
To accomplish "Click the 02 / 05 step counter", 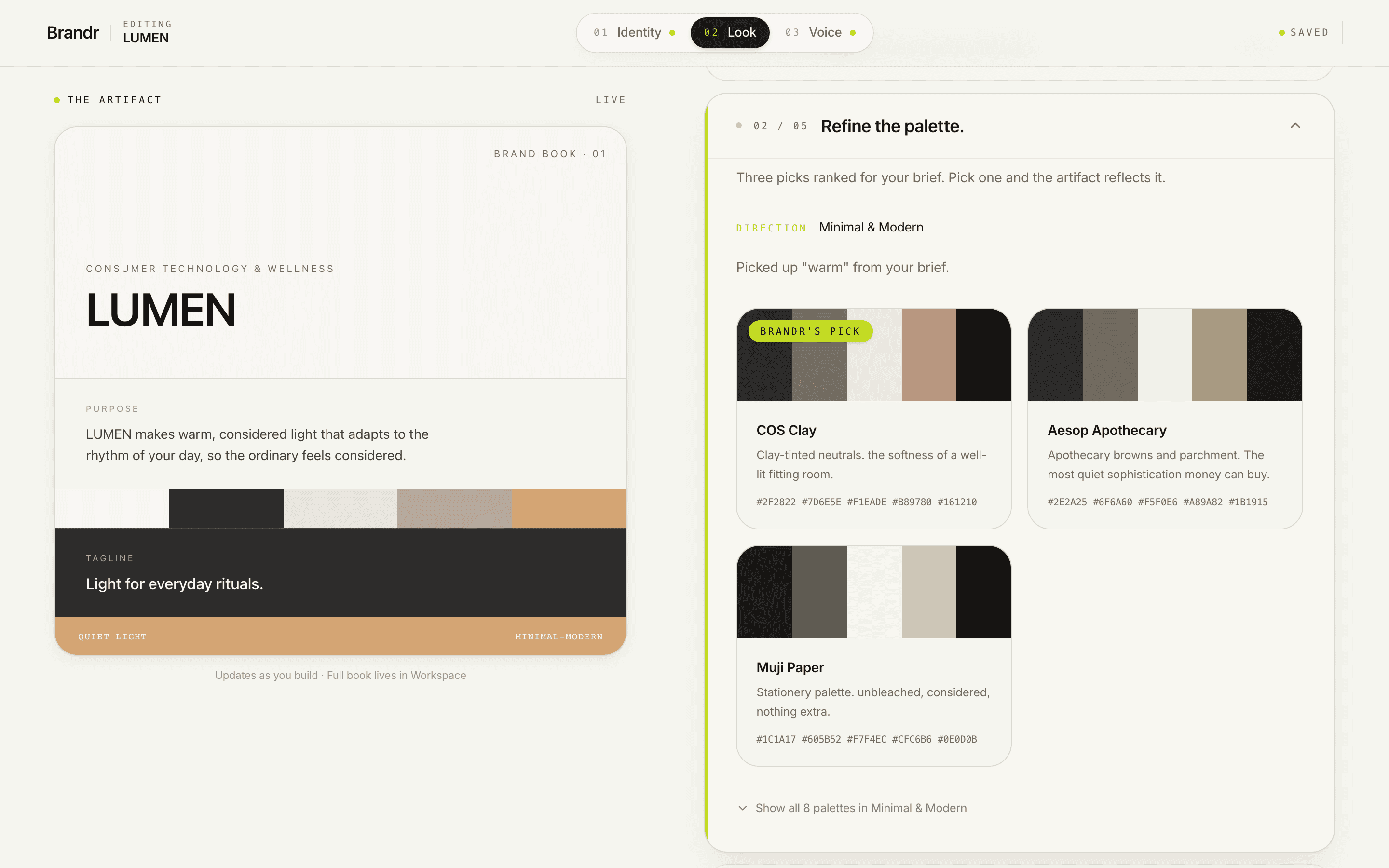I will coord(780,126).
